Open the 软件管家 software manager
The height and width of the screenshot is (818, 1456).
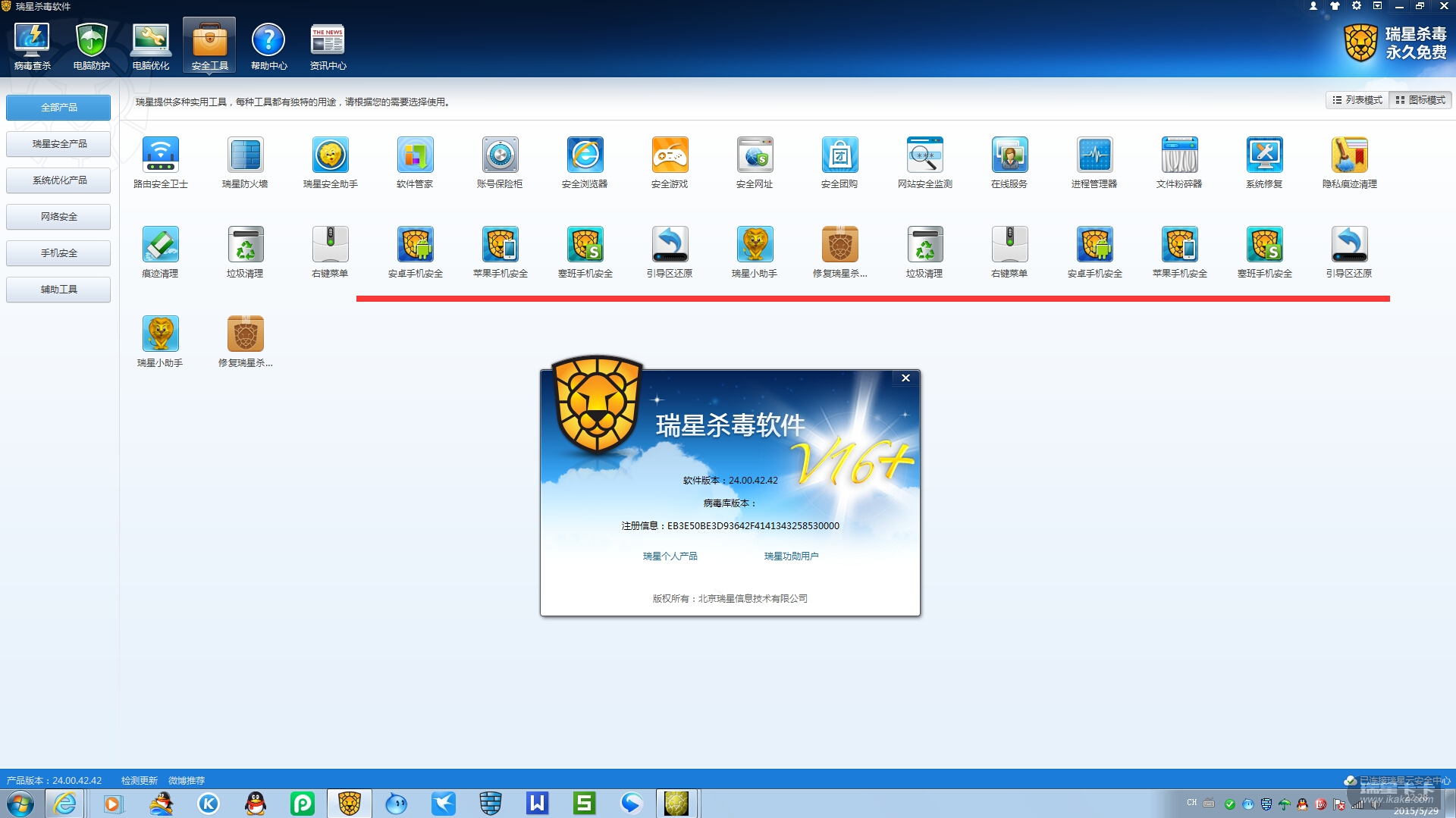[x=415, y=162]
